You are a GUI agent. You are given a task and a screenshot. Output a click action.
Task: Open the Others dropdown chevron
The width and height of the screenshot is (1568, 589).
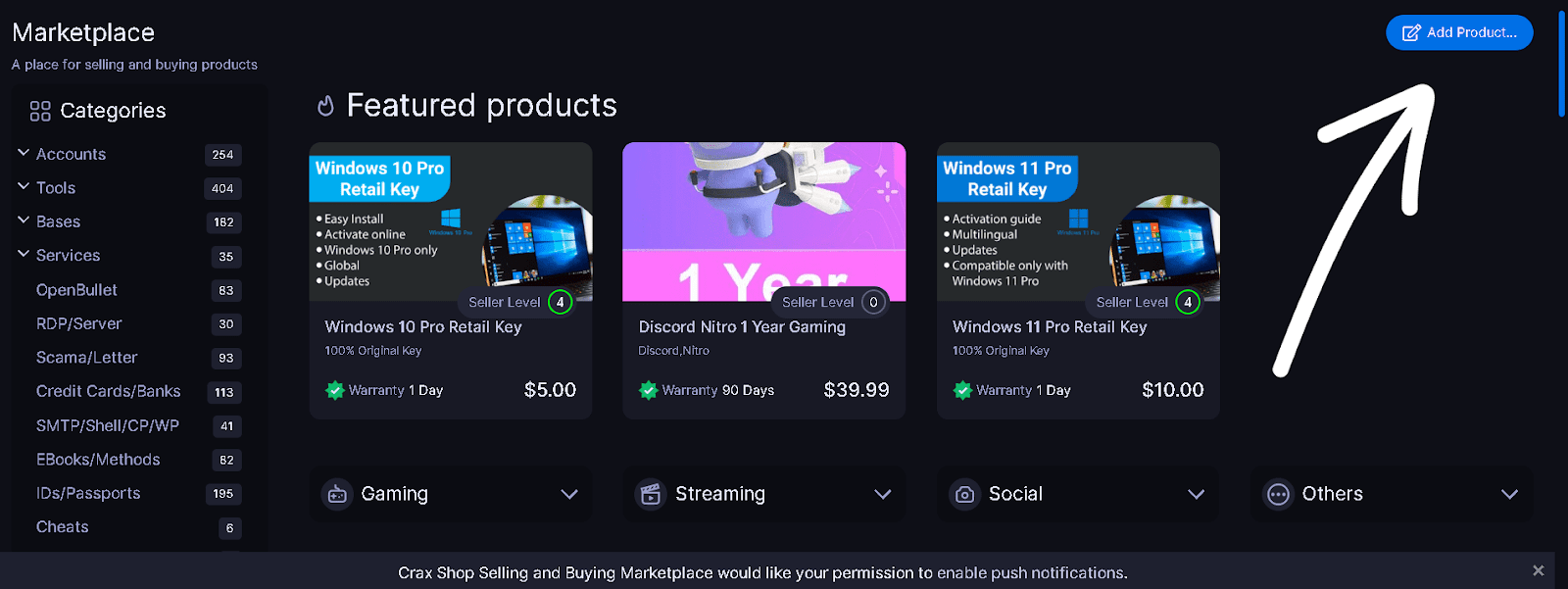pos(1510,494)
